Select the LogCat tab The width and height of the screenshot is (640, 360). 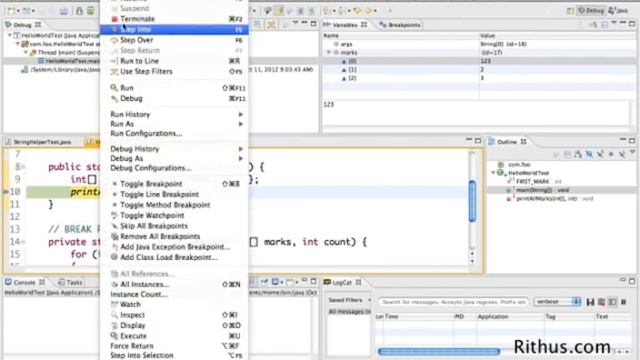click(x=342, y=282)
